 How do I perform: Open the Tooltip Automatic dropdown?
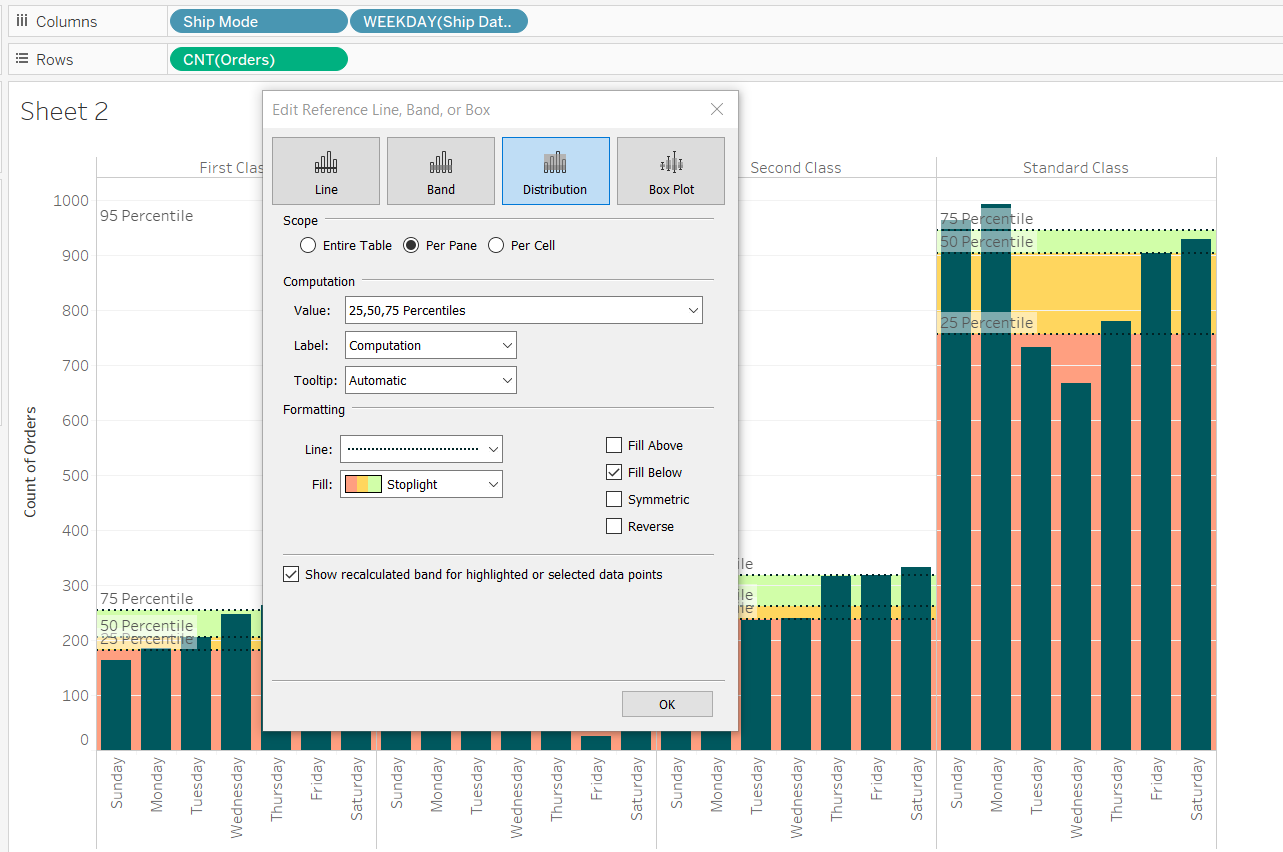[431, 380]
